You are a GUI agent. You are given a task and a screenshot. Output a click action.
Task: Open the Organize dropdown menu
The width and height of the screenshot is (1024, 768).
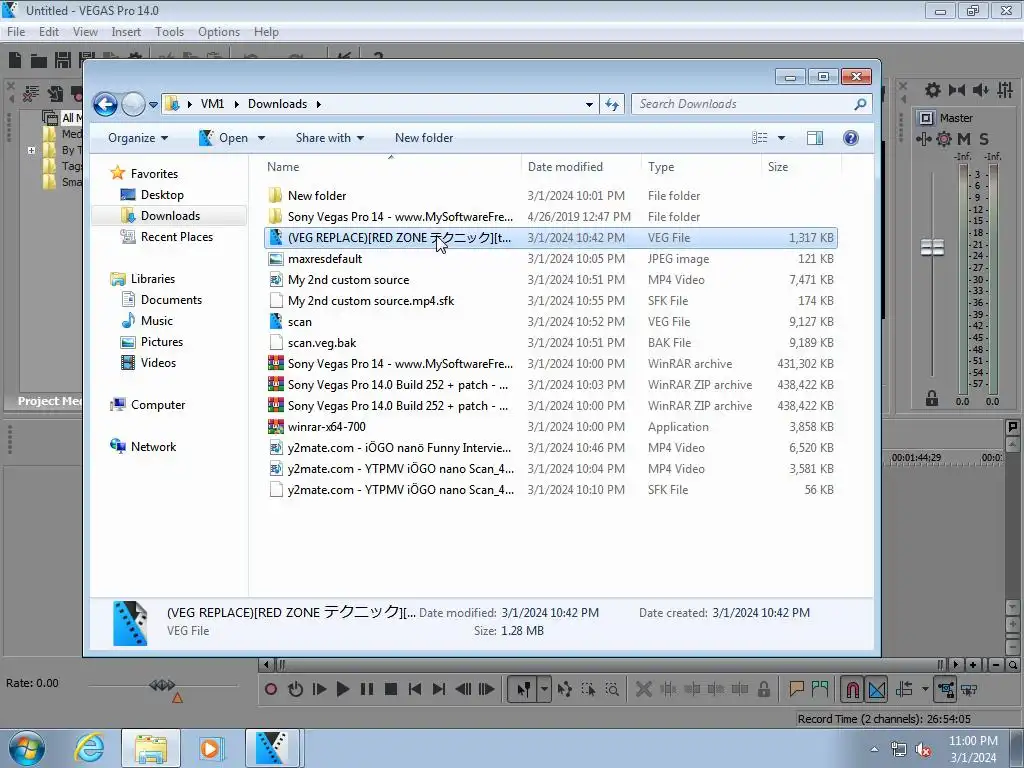[138, 138]
